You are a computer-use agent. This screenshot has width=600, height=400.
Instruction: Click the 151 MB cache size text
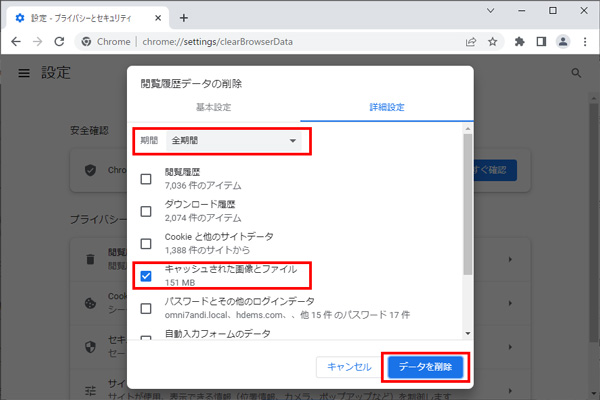click(180, 283)
